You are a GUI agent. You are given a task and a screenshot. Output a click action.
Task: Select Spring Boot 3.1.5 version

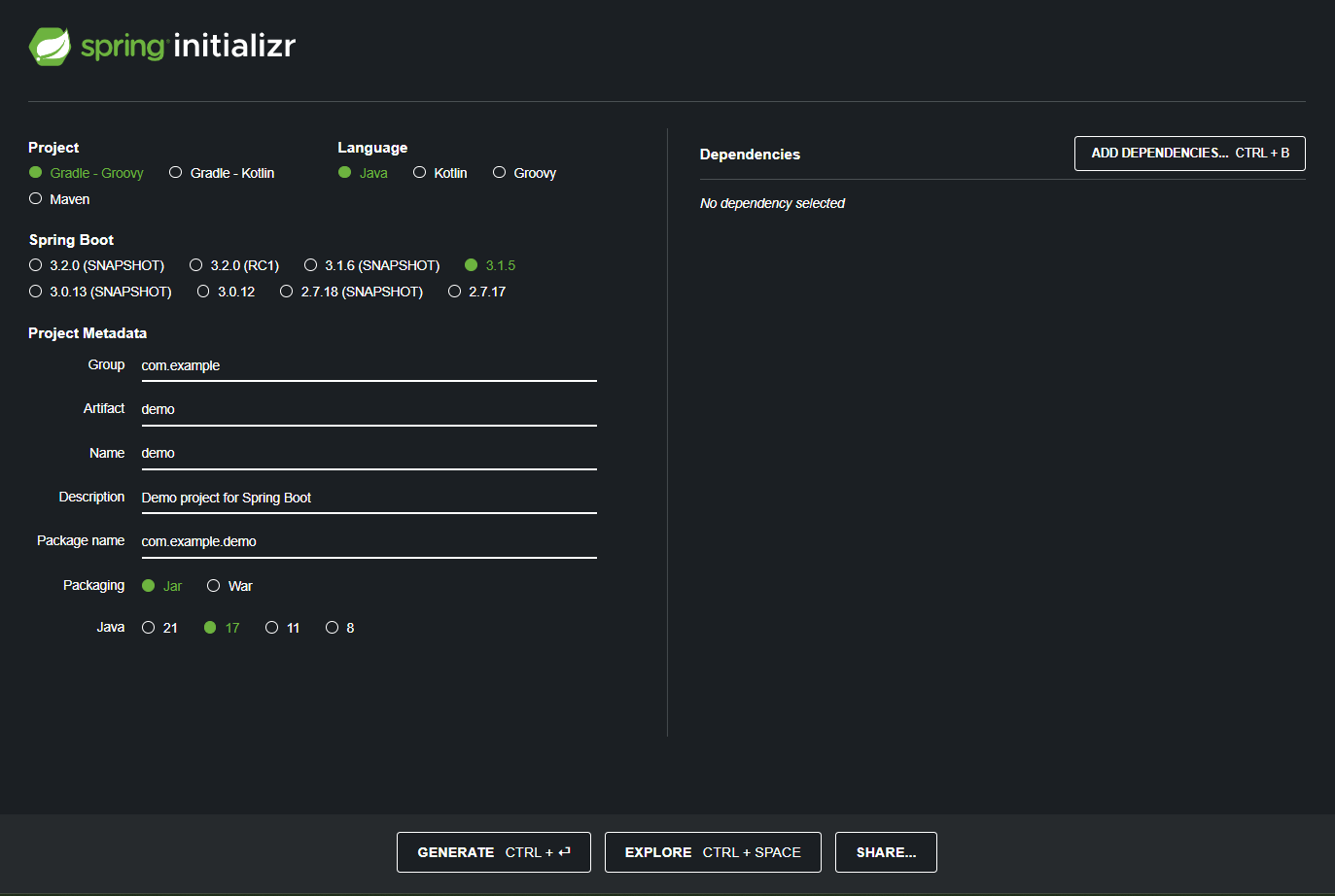[x=490, y=265]
